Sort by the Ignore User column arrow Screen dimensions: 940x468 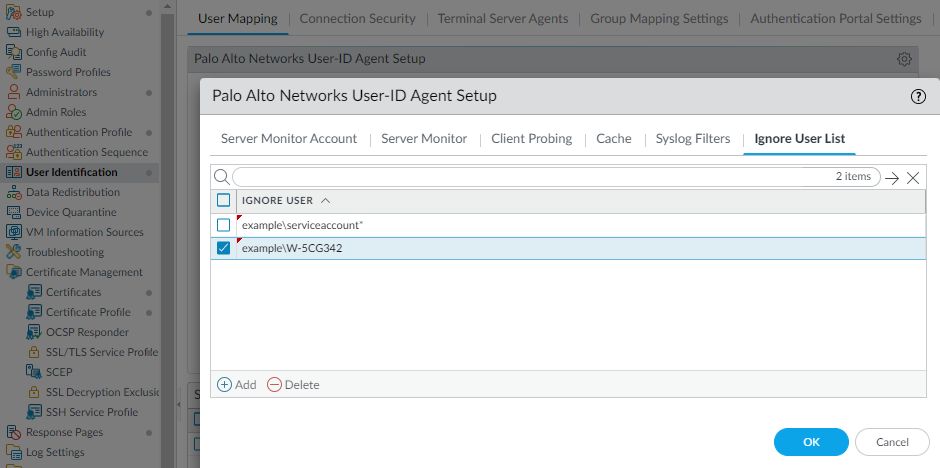326,200
